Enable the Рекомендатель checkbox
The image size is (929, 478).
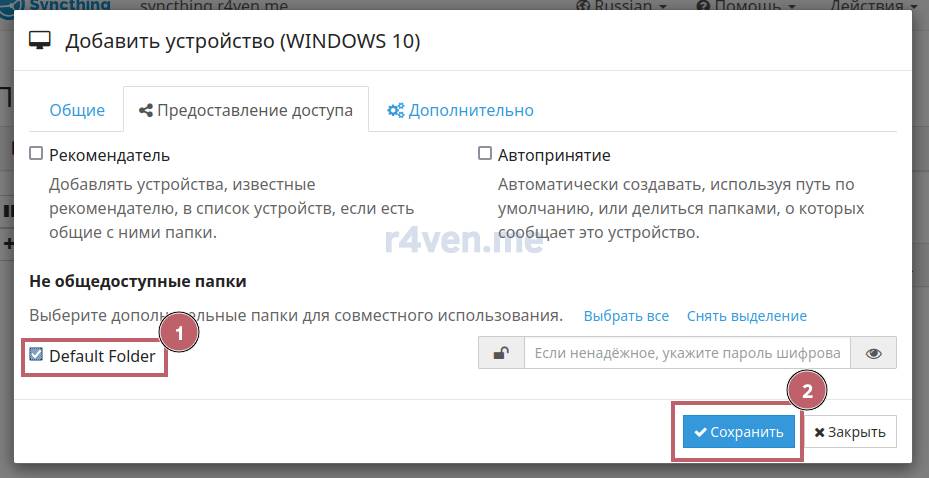coord(36,154)
